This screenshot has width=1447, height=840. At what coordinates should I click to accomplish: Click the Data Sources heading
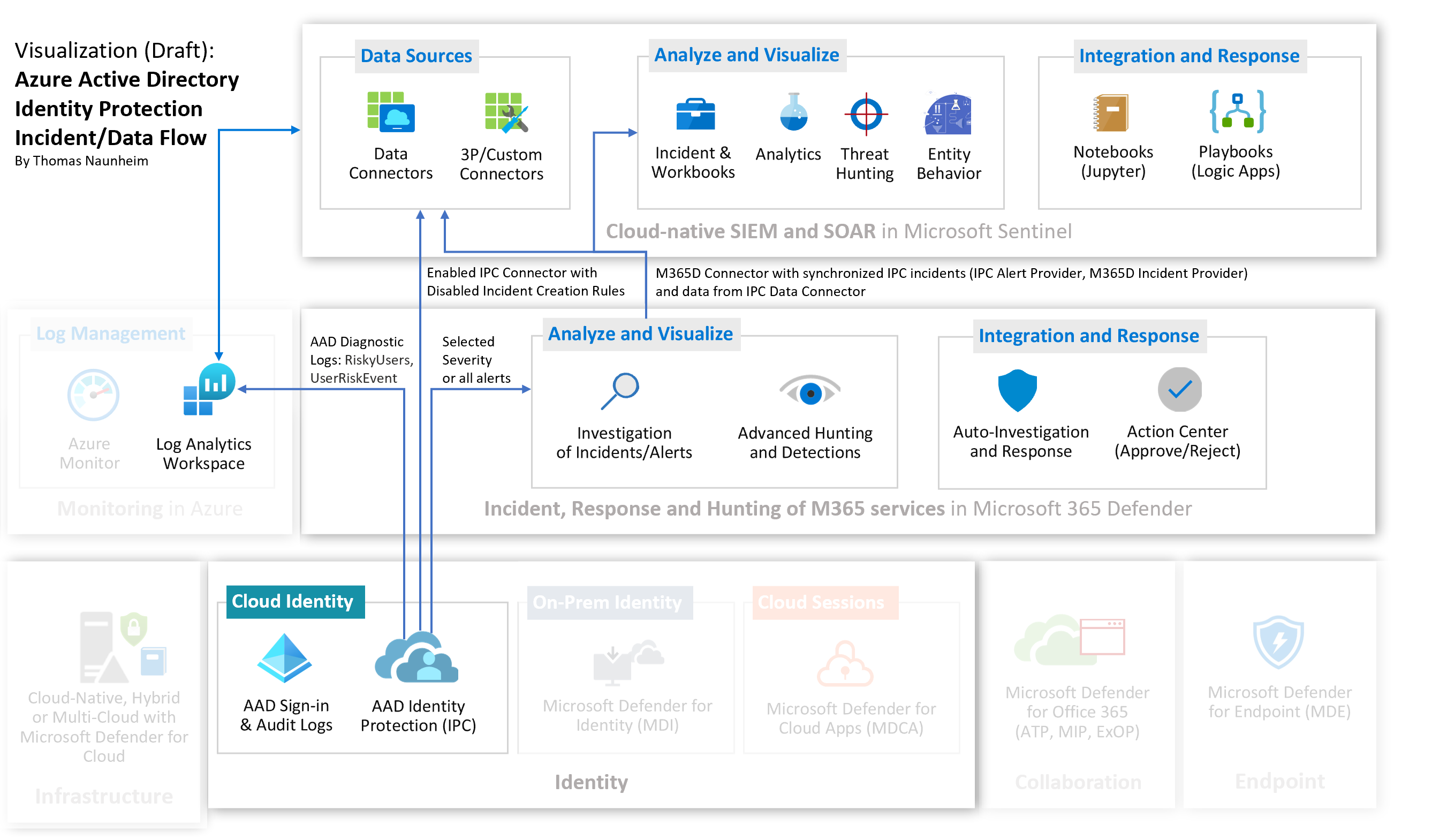tap(416, 56)
